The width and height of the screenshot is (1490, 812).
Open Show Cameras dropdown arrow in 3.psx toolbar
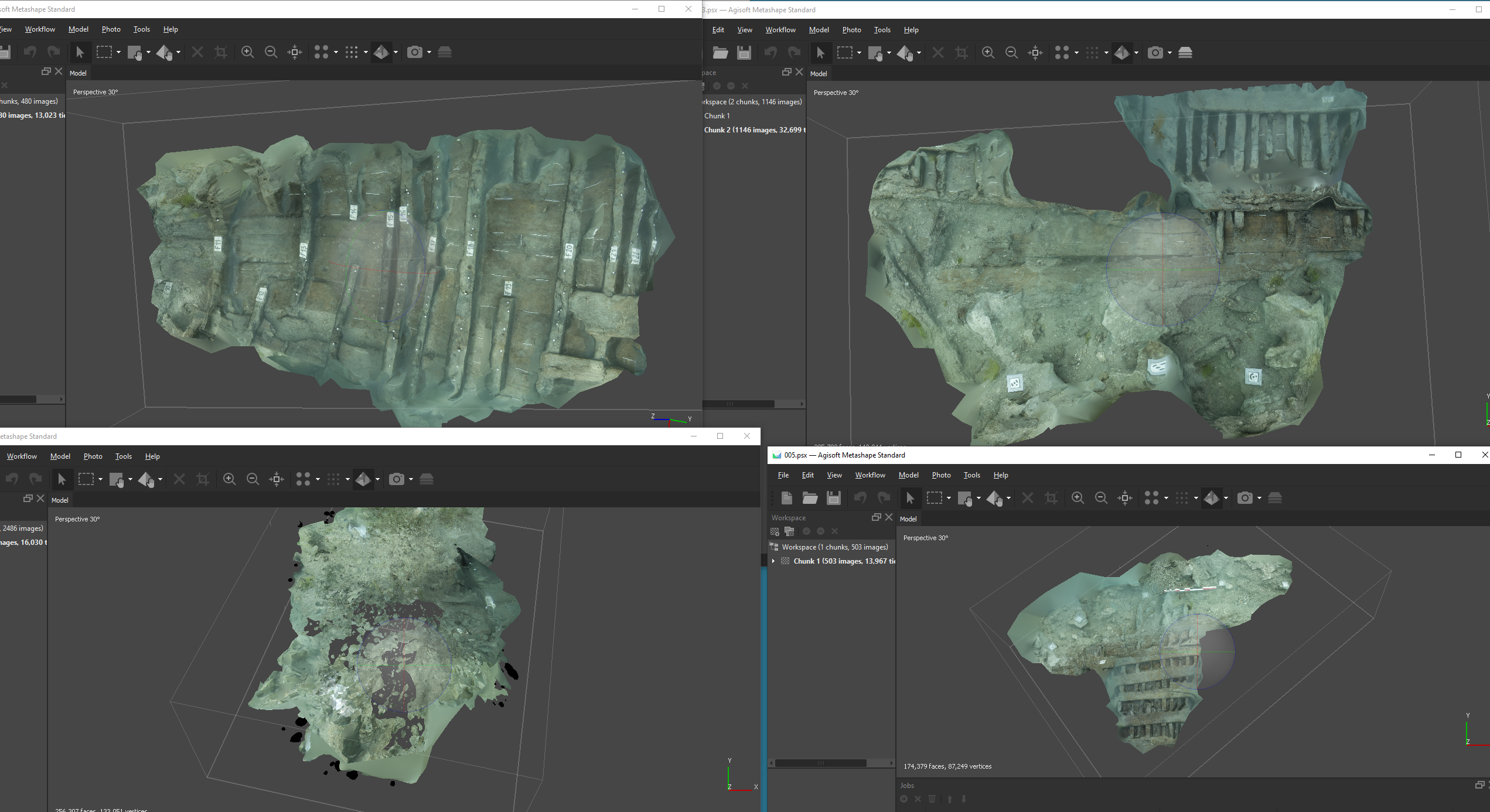coord(1170,53)
